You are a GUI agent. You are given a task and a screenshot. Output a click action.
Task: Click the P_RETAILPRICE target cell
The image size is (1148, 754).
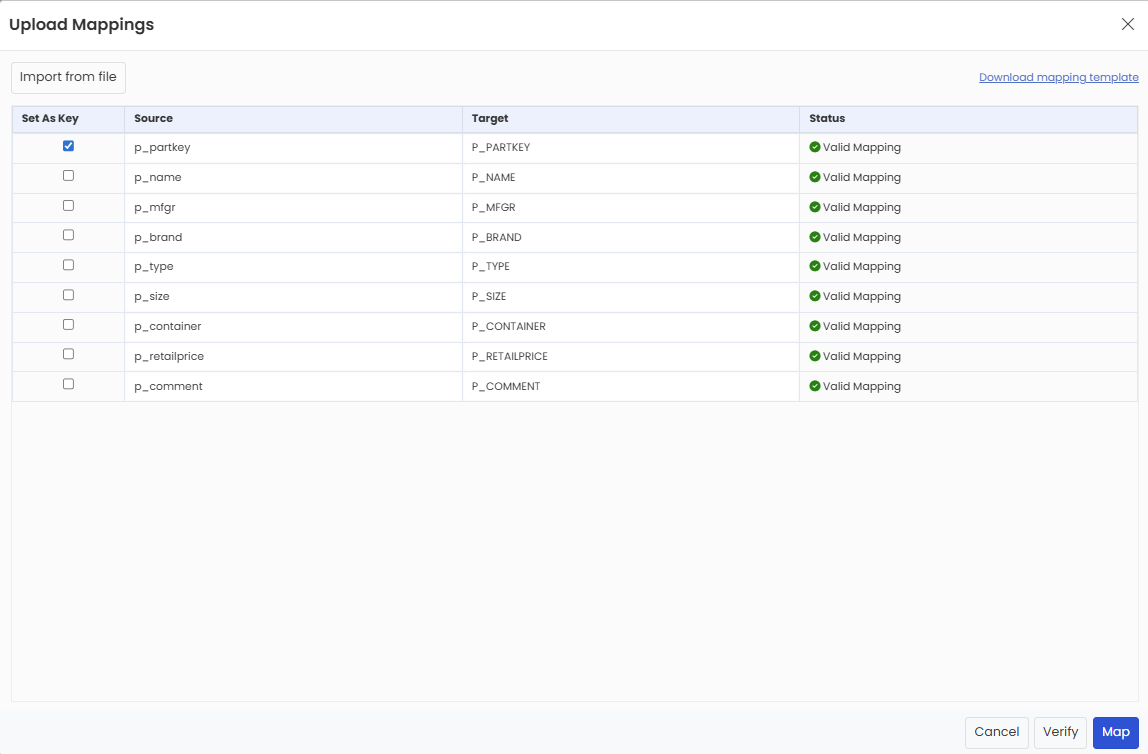[x=631, y=357]
